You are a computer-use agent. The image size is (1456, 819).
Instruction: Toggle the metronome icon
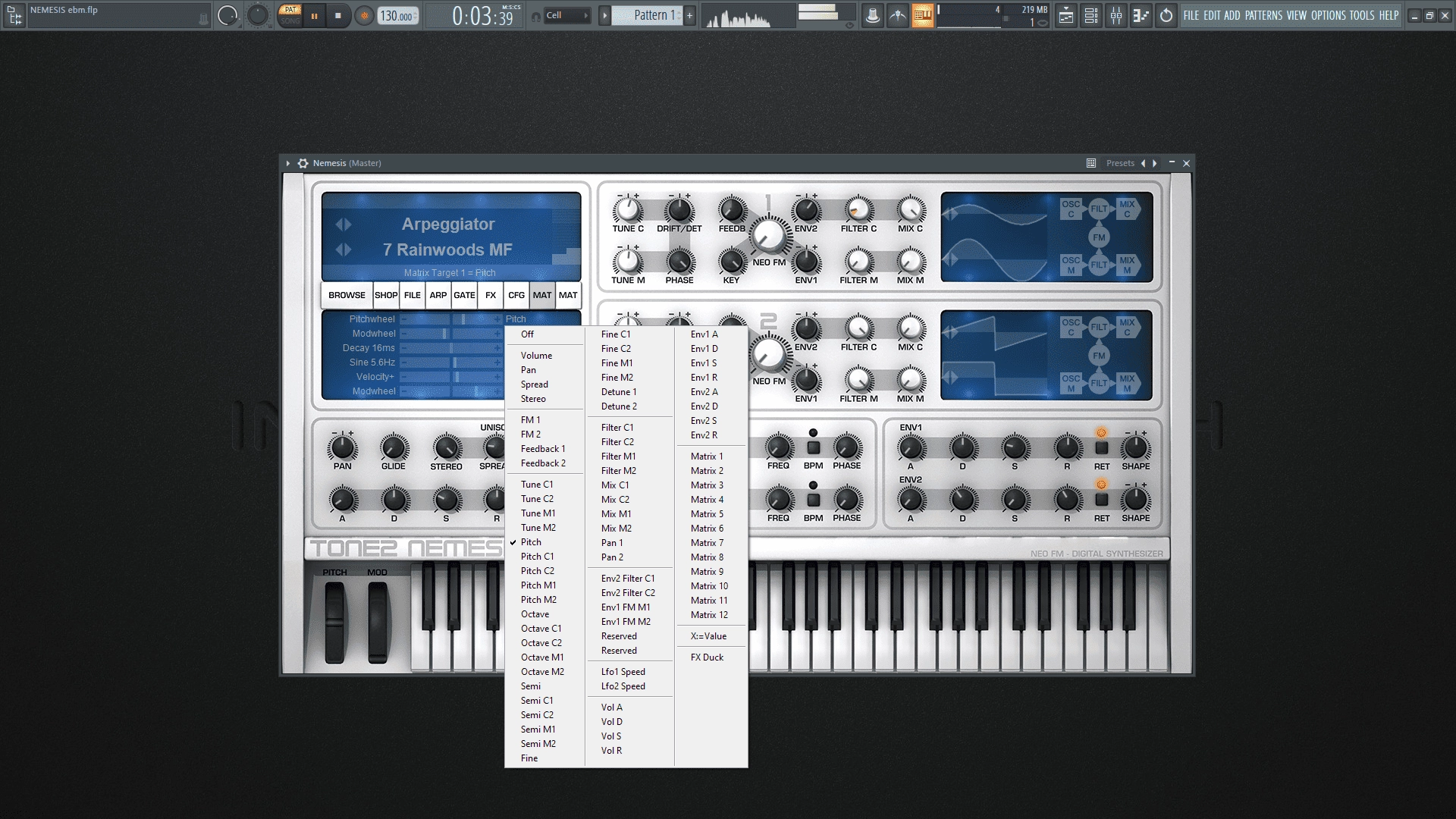(x=873, y=15)
